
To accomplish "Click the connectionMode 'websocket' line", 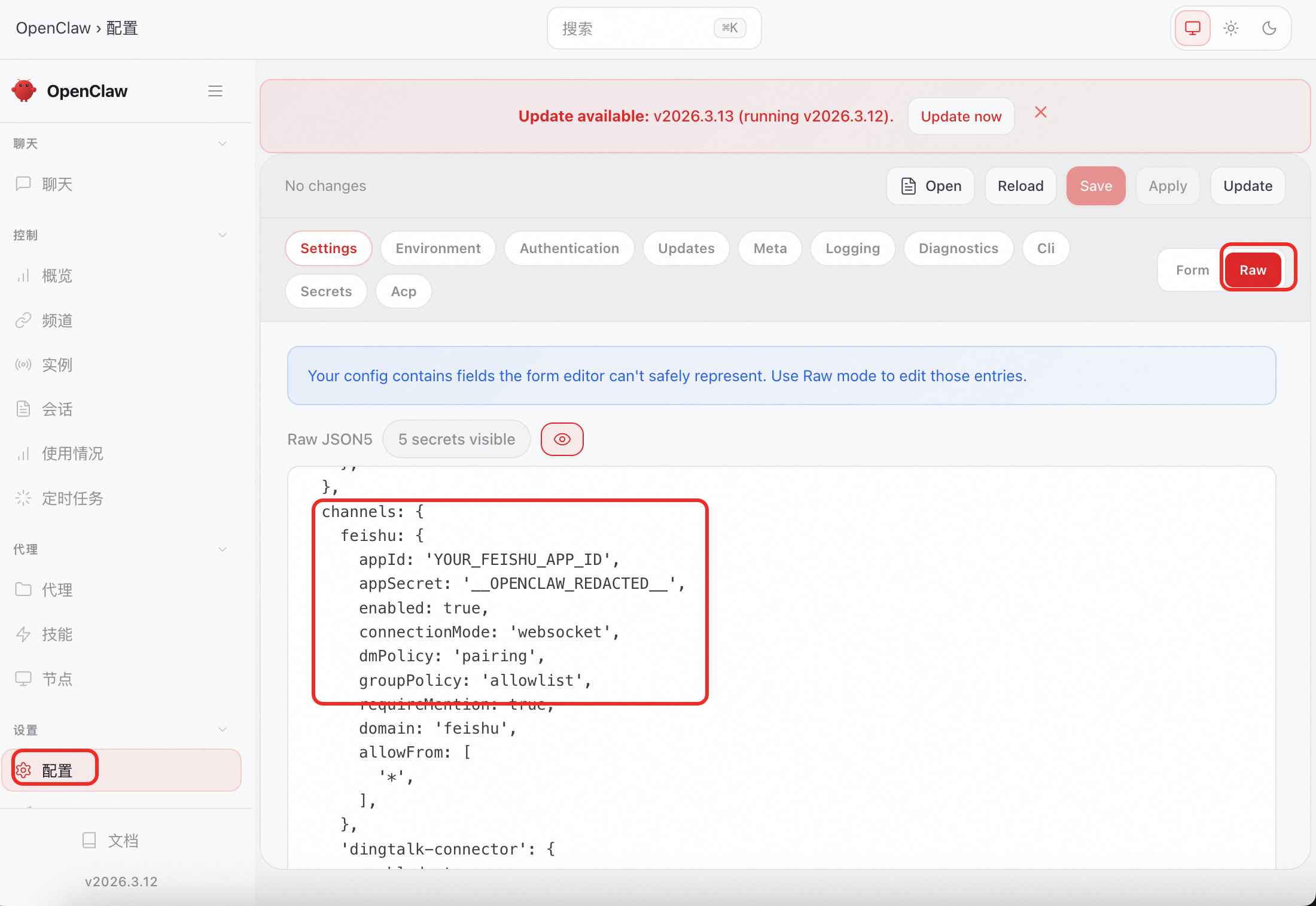I will pyautogui.click(x=489, y=632).
